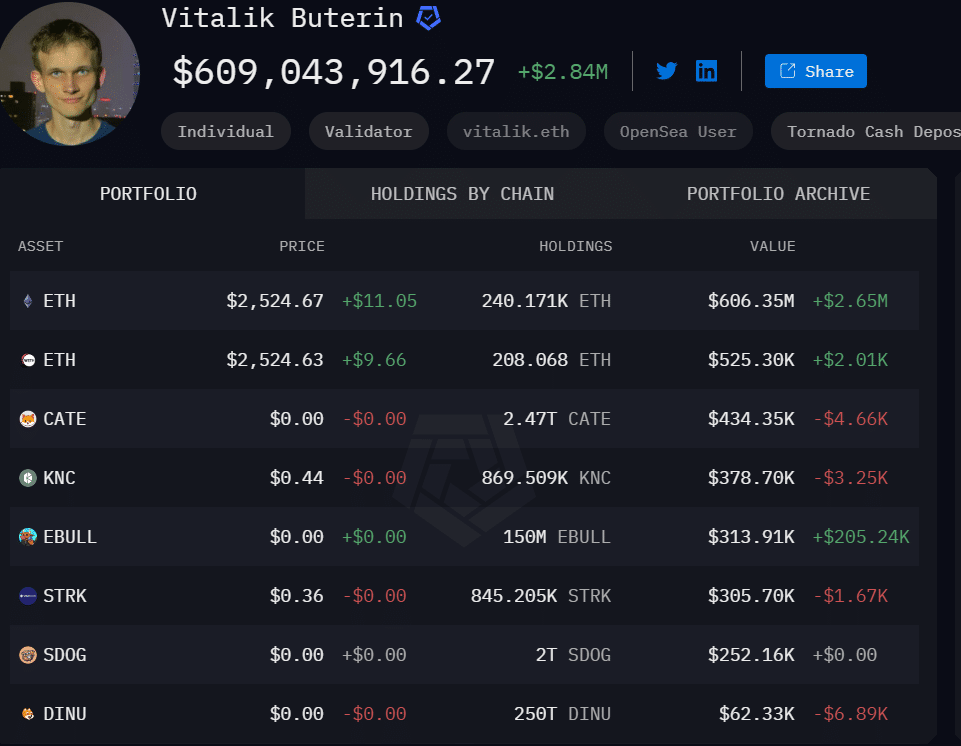Screen dimensions: 961x746
Task: Click the $252.16K SDOG value
Action: [x=751, y=655]
